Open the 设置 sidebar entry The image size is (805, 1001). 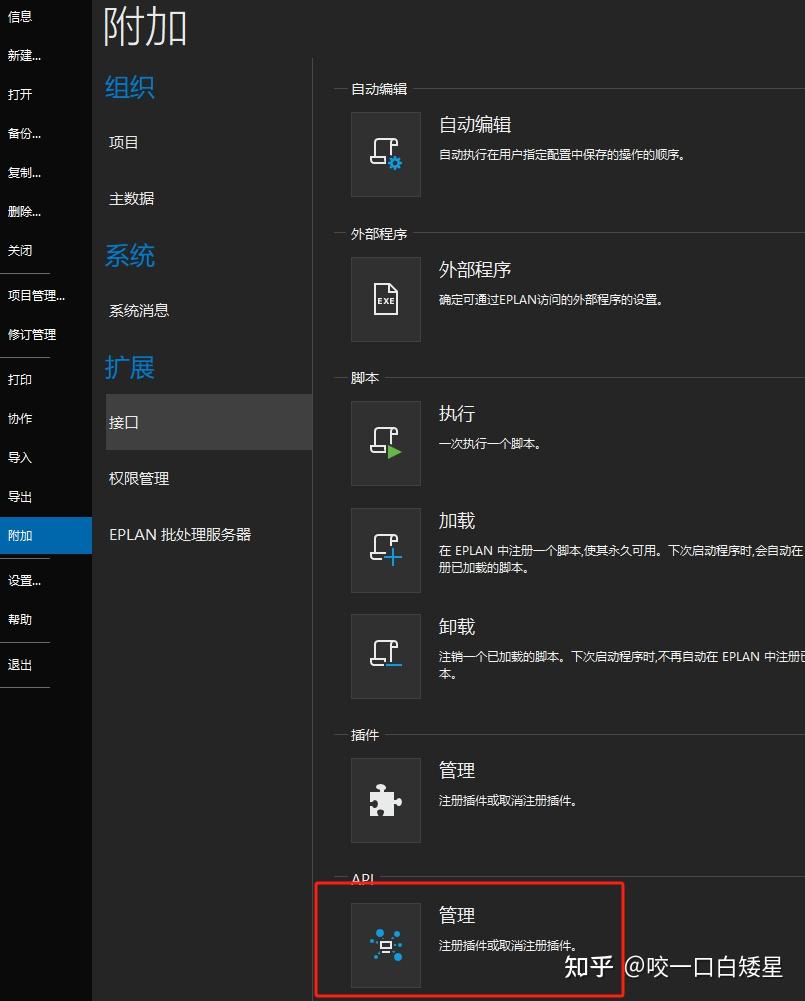[24, 580]
